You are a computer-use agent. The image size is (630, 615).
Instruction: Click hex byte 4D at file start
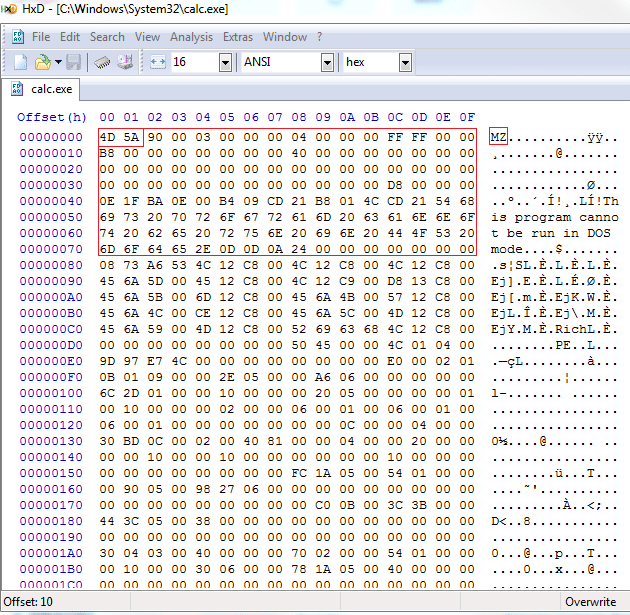click(x=107, y=137)
